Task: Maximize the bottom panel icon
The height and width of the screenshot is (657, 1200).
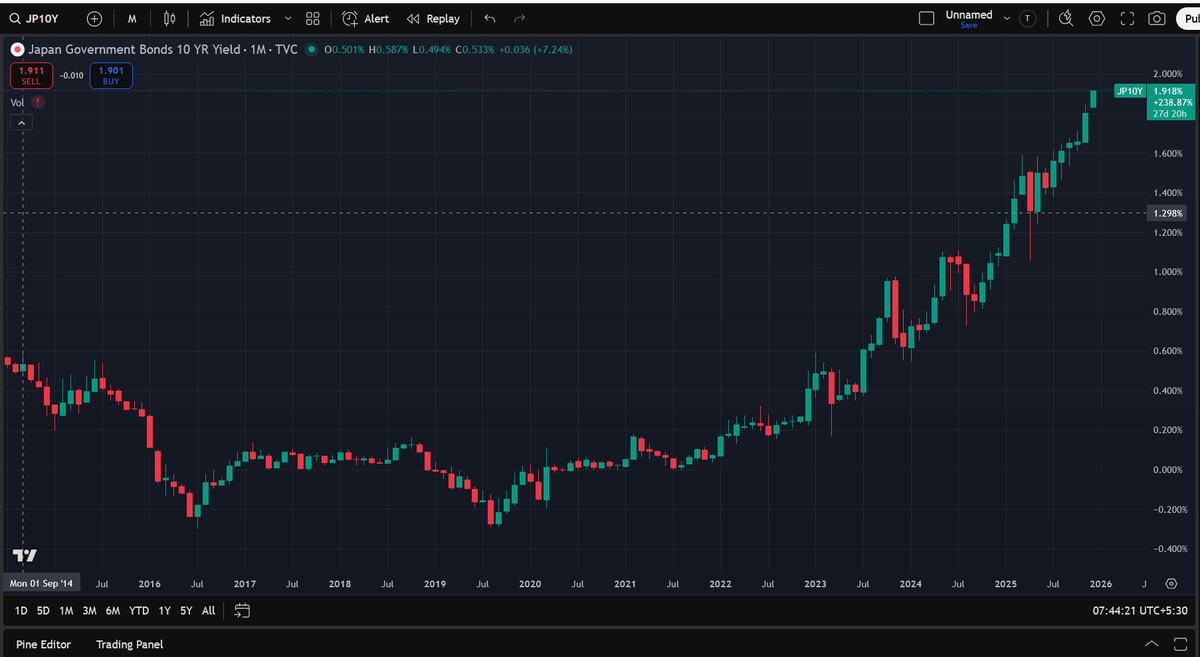Action: [x=1180, y=644]
